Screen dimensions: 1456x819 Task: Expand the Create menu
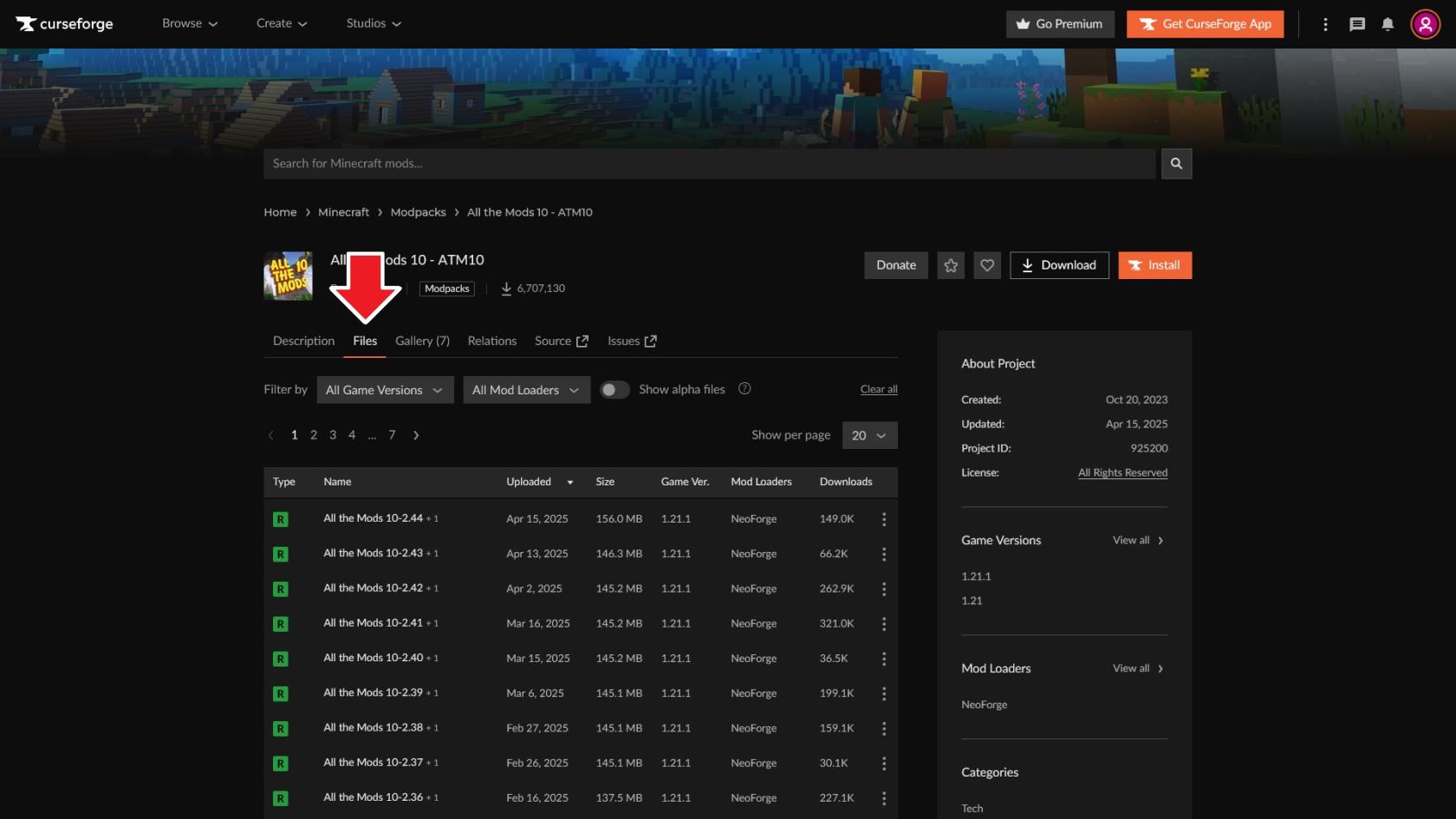coord(282,23)
